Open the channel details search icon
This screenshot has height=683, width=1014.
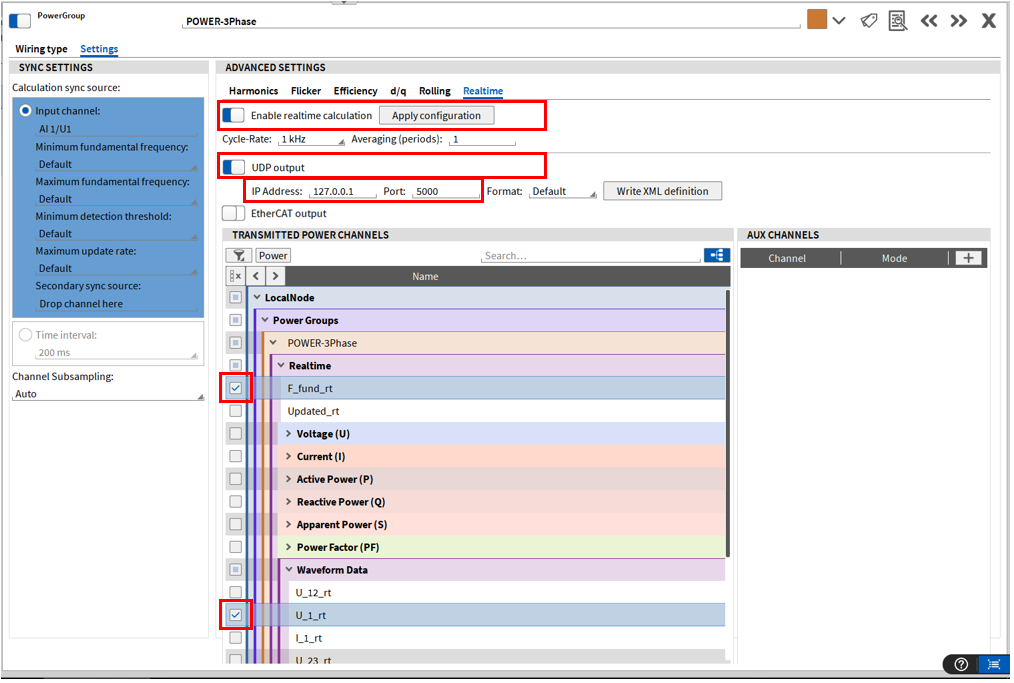pos(898,21)
